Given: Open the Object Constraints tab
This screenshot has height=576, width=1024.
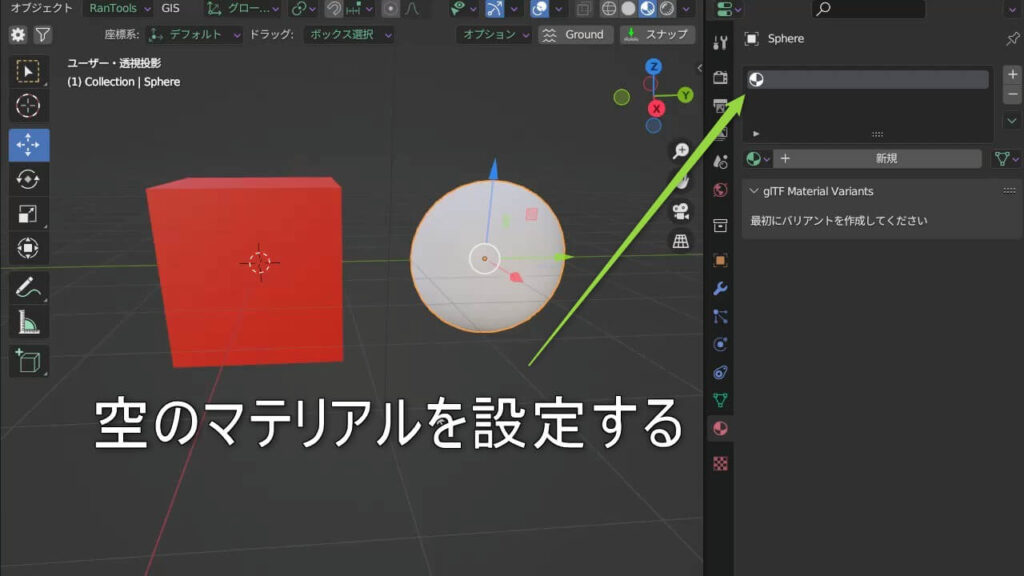Looking at the screenshot, I should pos(720,372).
